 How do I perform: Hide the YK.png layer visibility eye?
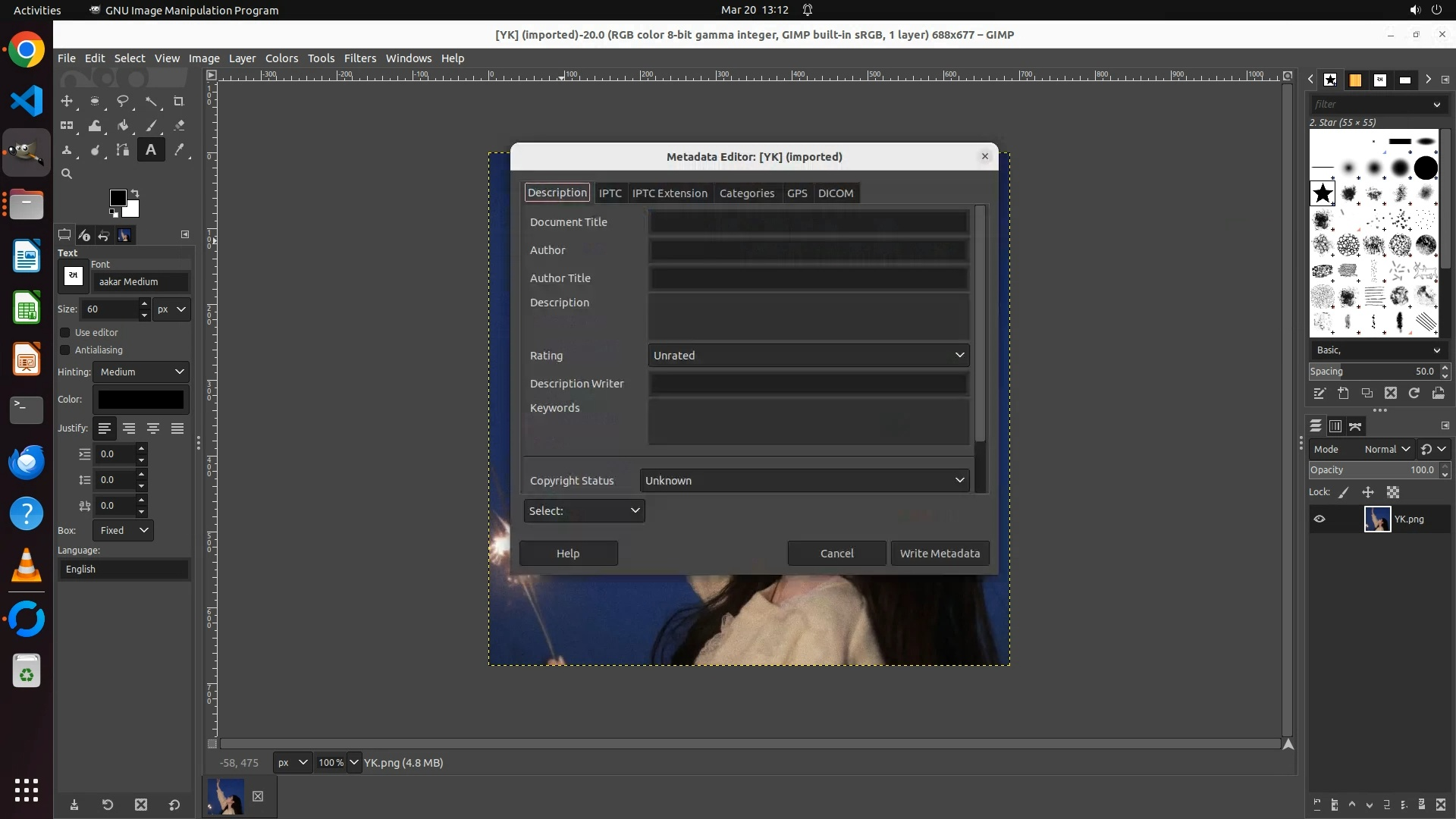pos(1319,519)
